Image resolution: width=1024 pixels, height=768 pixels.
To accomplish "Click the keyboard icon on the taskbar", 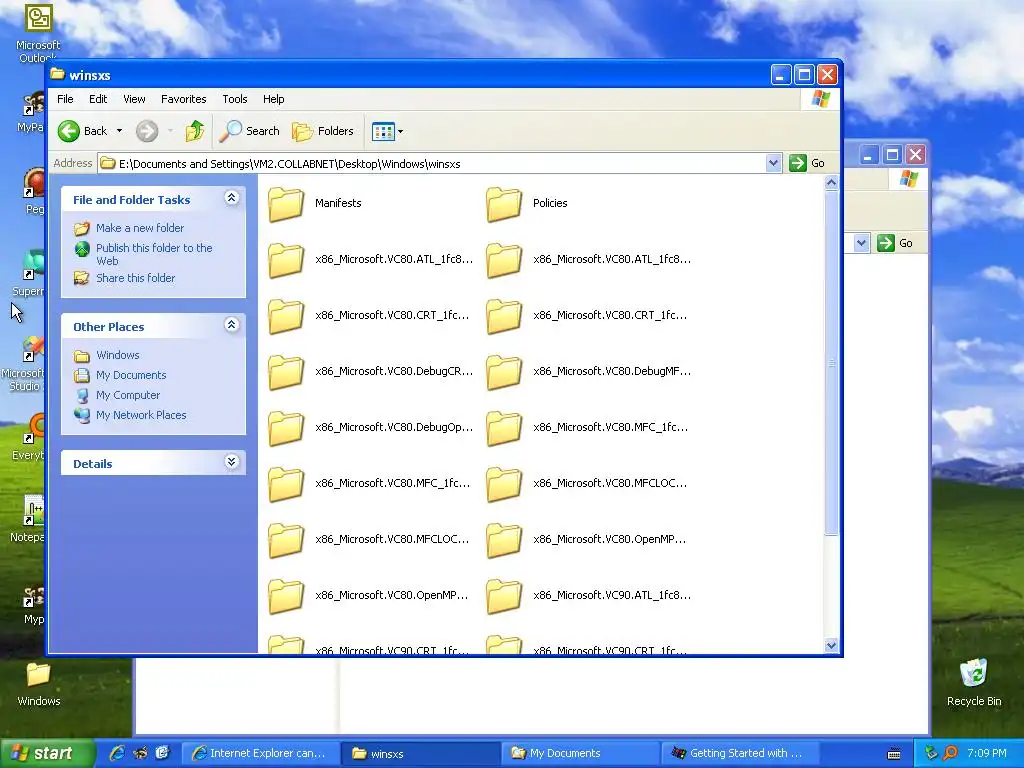I will pyautogui.click(x=894, y=754).
